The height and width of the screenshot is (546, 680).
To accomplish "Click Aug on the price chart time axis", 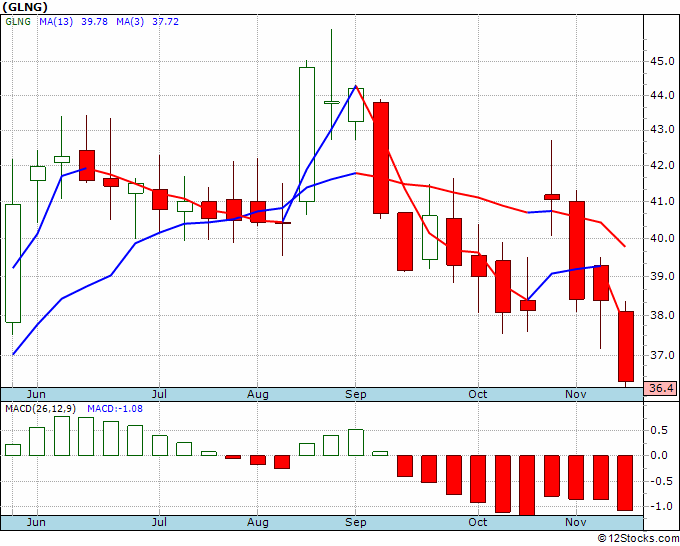I will point(258,394).
